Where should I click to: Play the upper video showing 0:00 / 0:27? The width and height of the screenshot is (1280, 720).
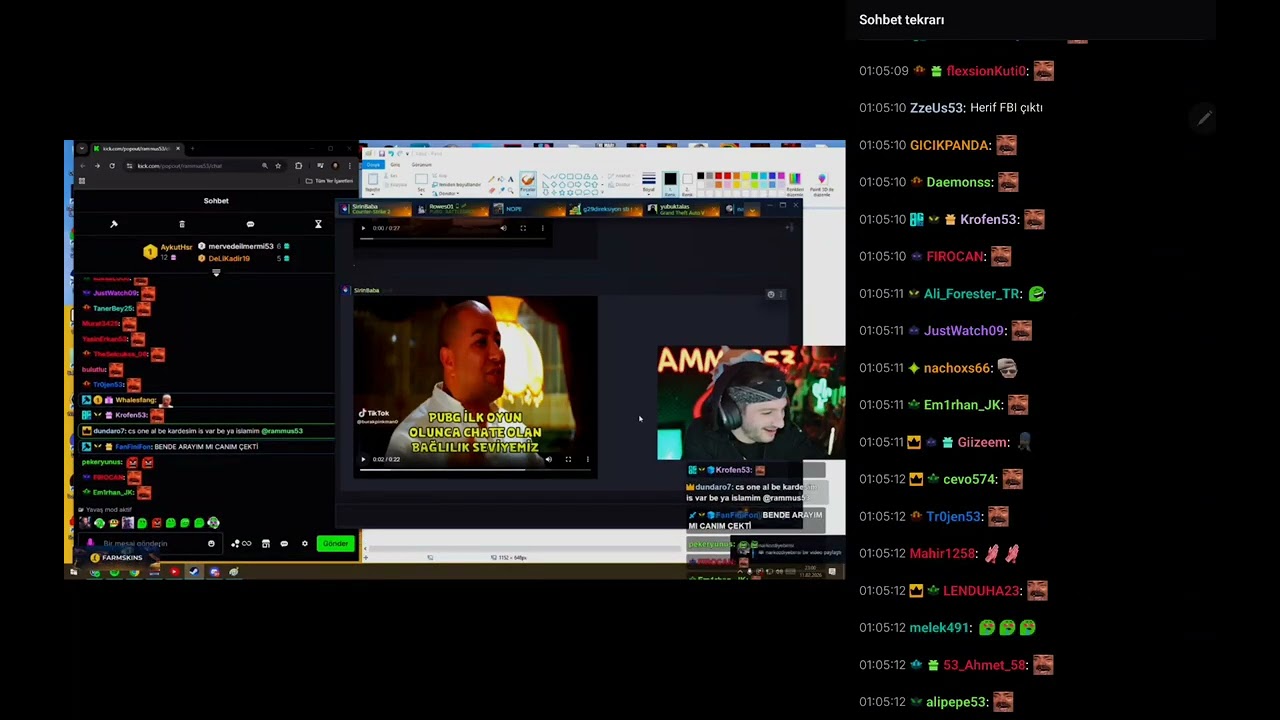(363, 228)
